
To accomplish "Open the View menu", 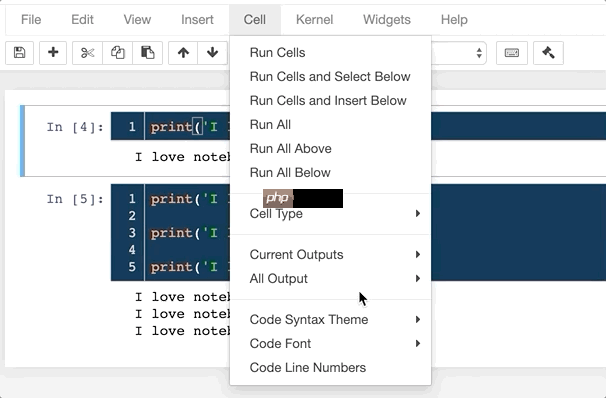I will [137, 20].
